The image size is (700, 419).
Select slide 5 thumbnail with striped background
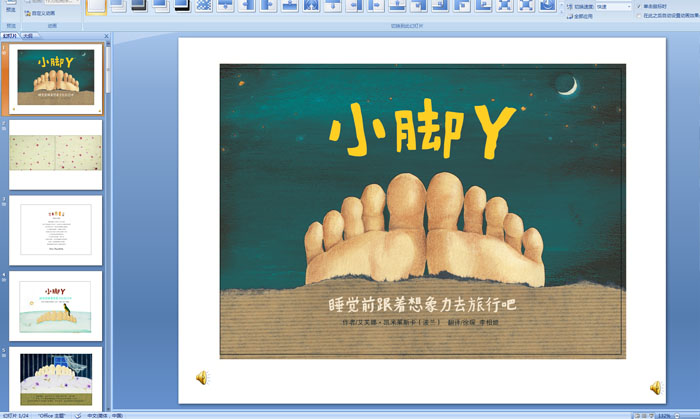pyautogui.click(x=56, y=378)
